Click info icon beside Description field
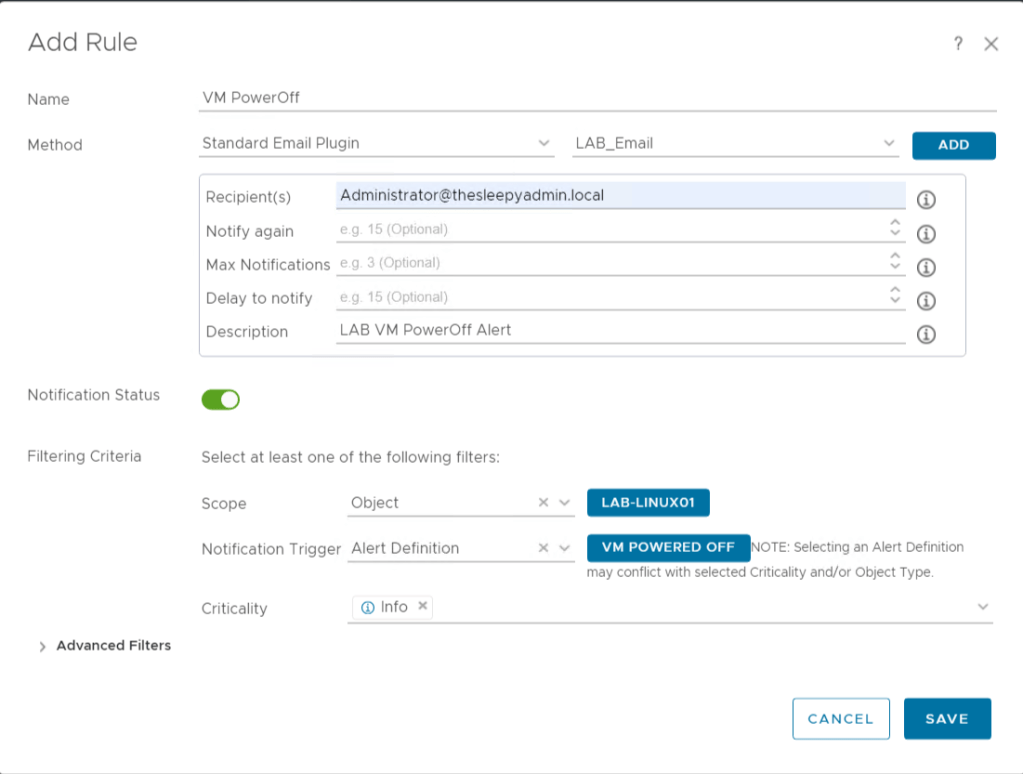 coord(926,335)
